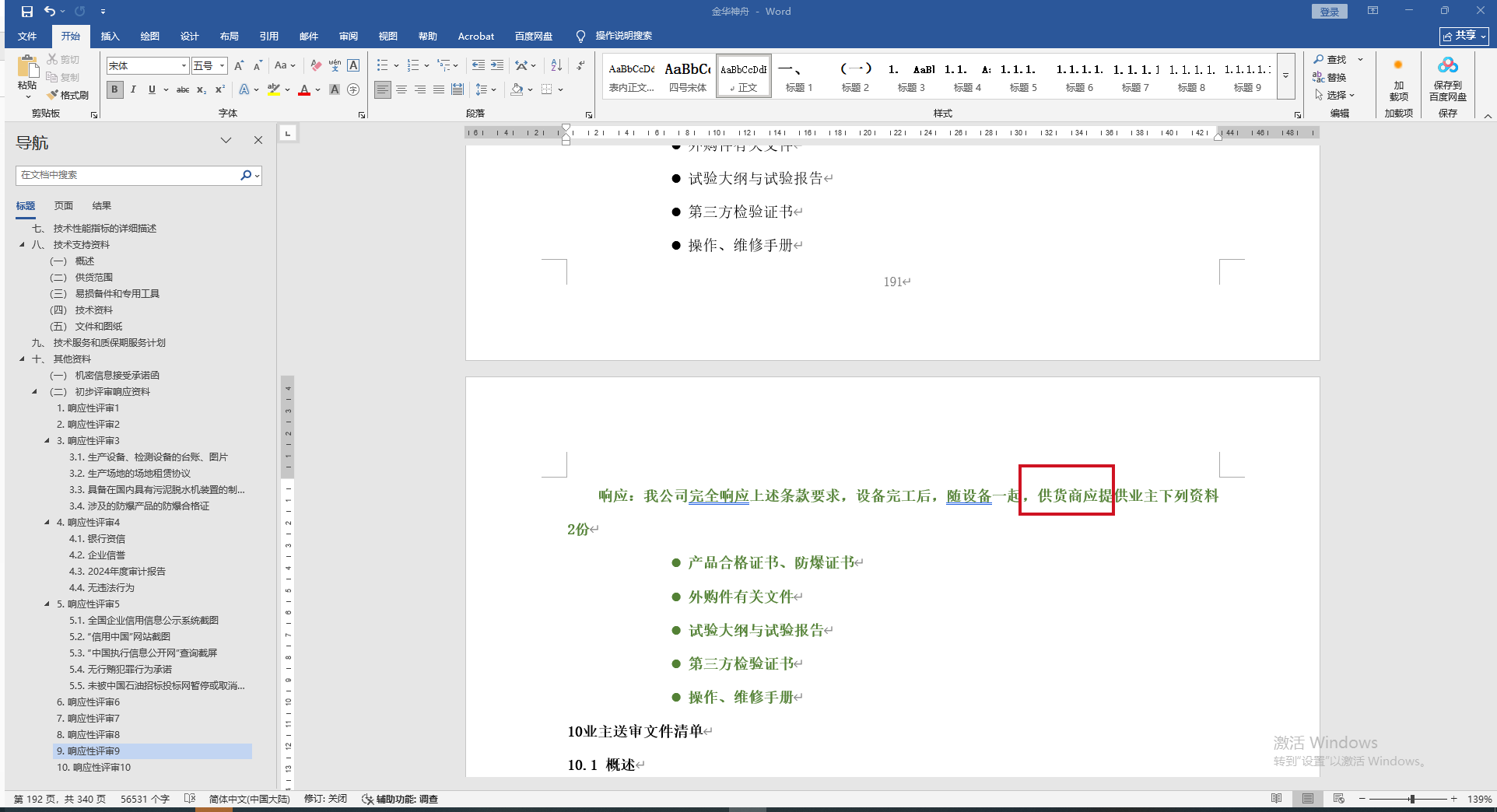The image size is (1497, 812).
Task: Toggle Bold formatting
Action: [x=114, y=89]
